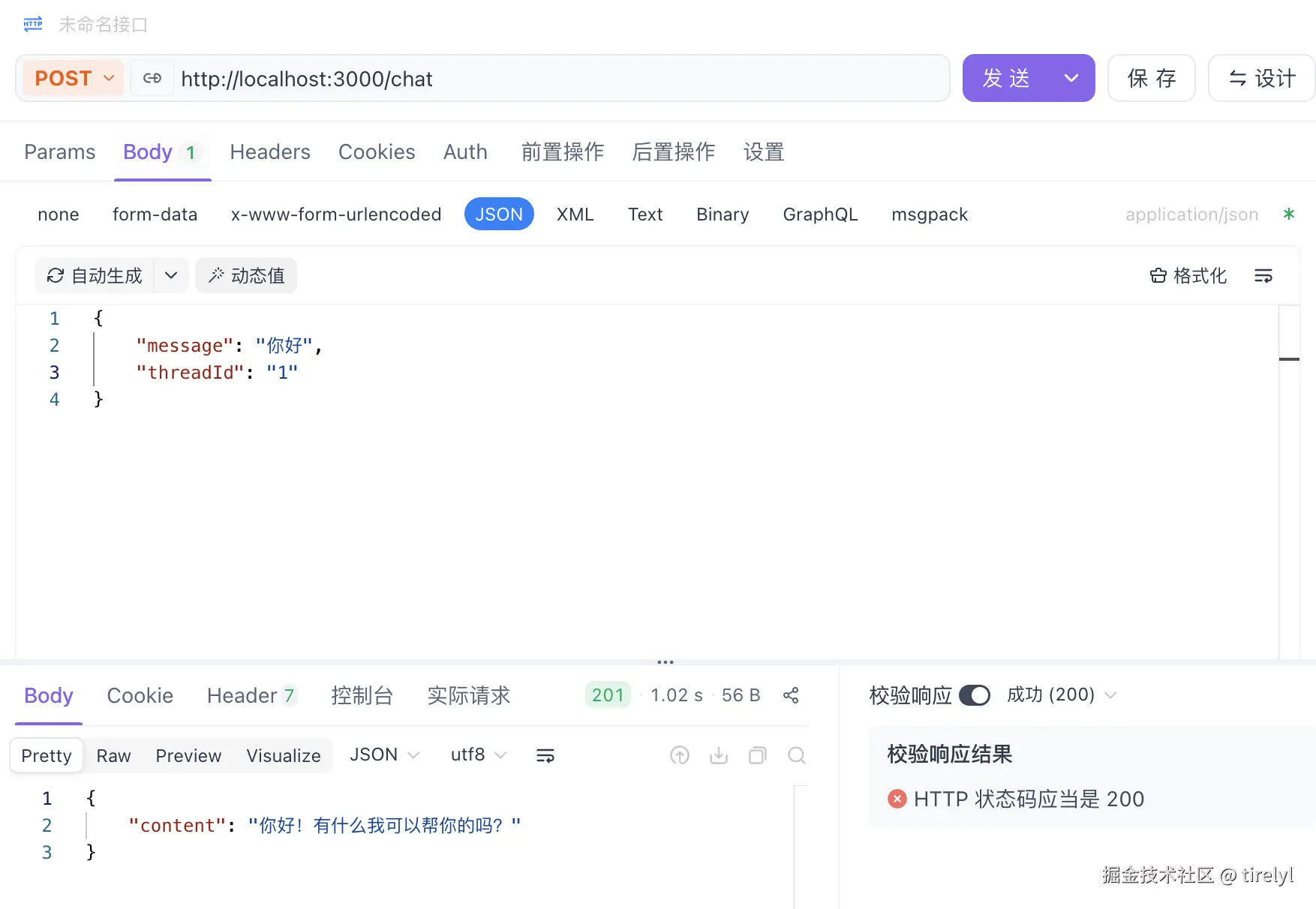Click the editor minimap scrollbar

pyautogui.click(x=1289, y=481)
